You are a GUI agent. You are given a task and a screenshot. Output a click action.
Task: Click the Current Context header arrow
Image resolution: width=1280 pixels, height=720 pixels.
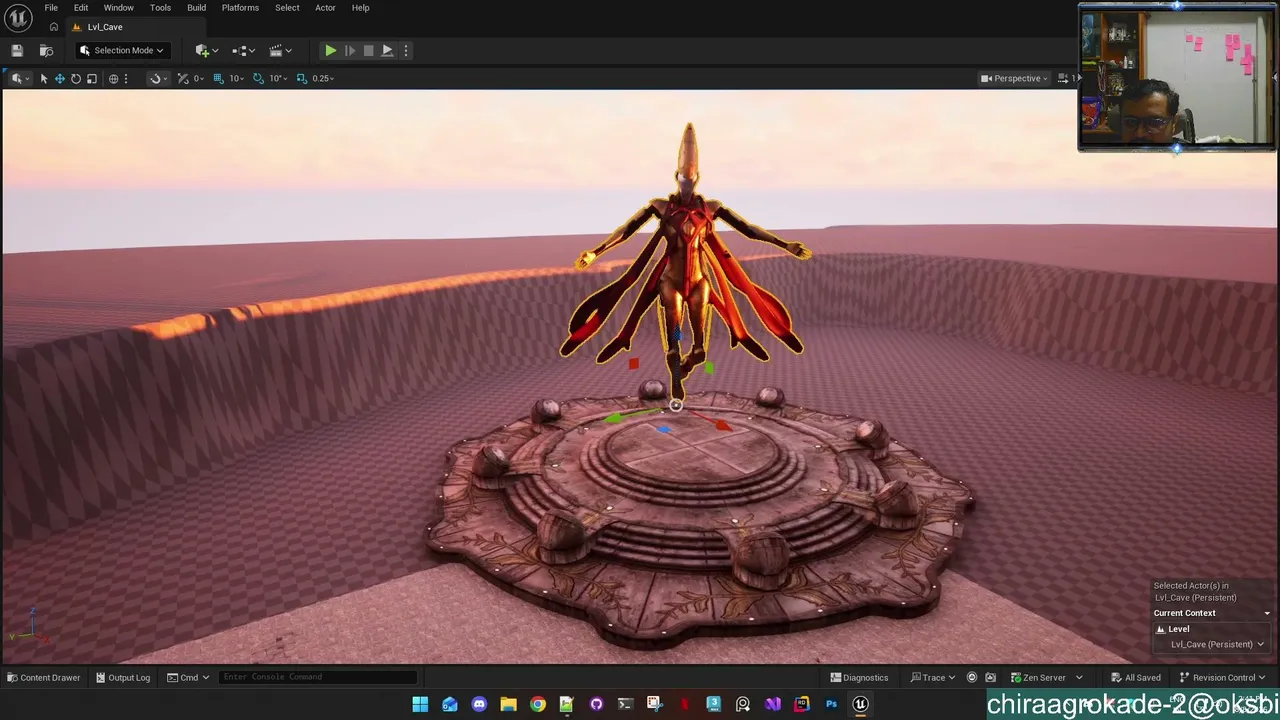coord(1267,613)
